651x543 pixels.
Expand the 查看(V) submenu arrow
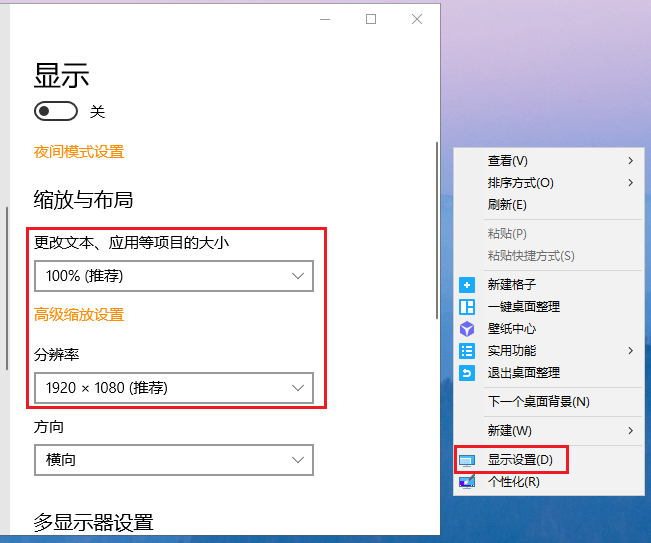(x=630, y=161)
